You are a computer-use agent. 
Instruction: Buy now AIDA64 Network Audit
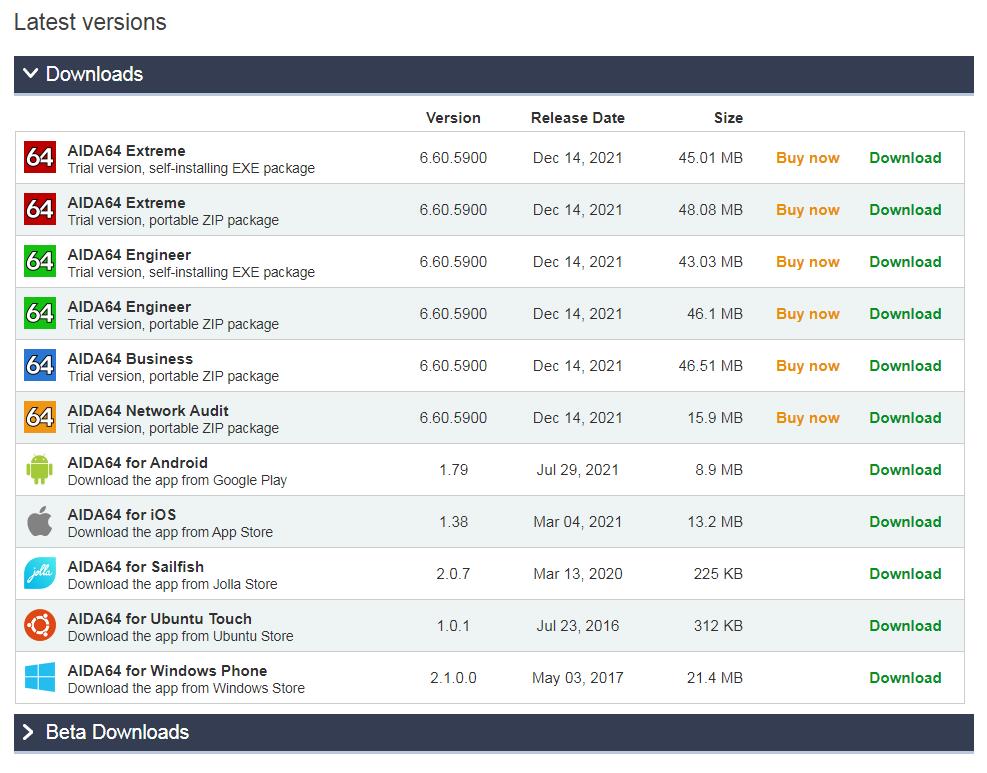point(808,417)
